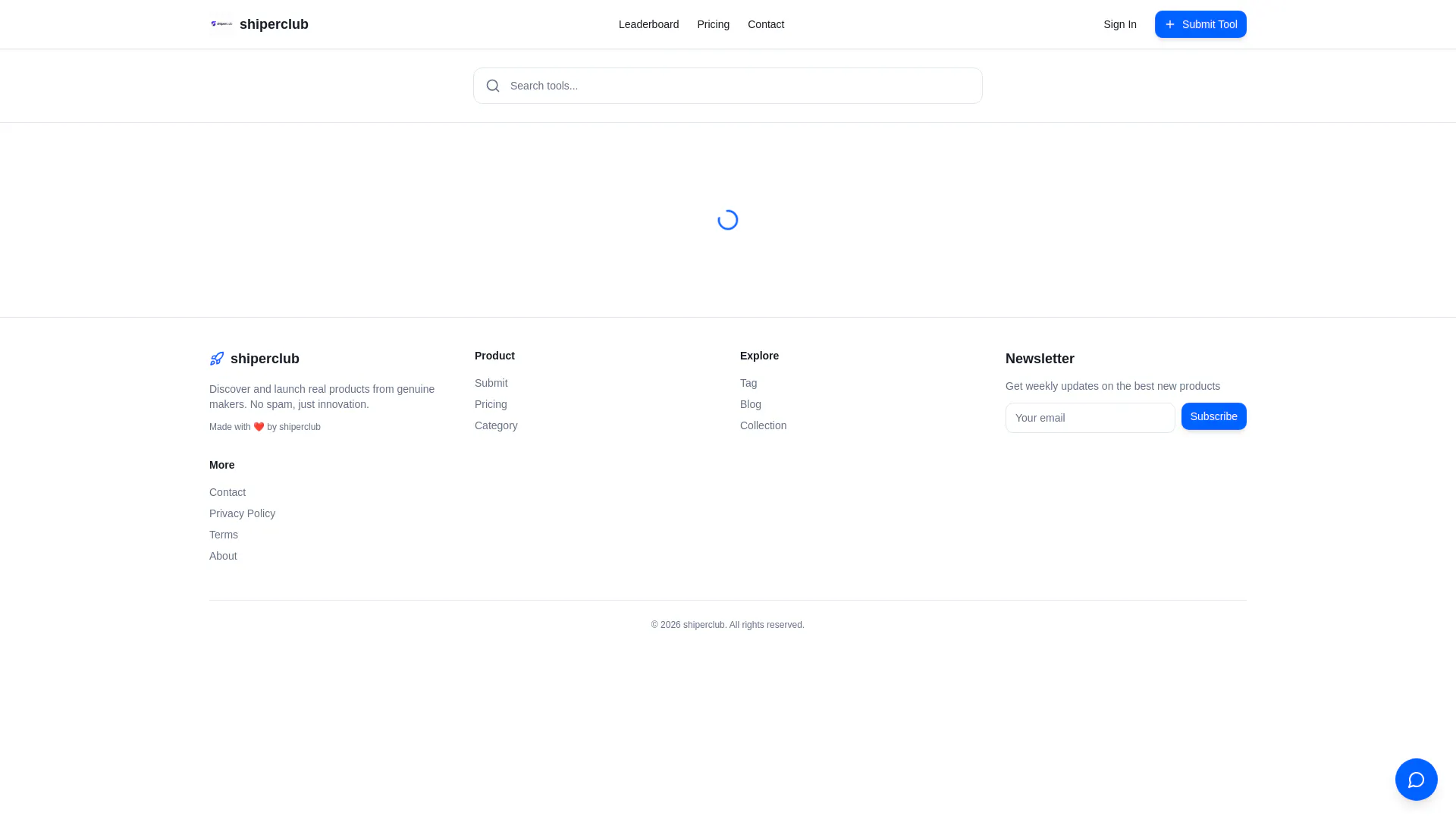Click the shiperclub brand name in footer
Image resolution: width=1456 pixels, height=819 pixels.
[x=265, y=359]
